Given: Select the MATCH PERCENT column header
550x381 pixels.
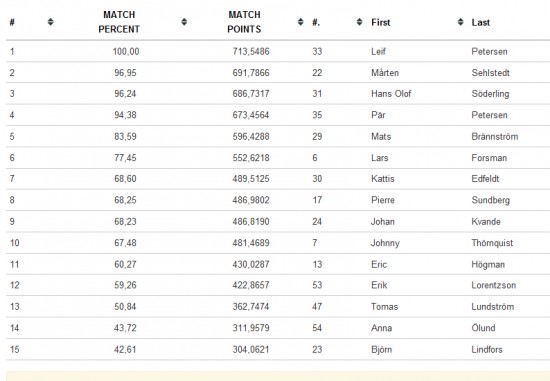Looking at the screenshot, I should point(119,22).
